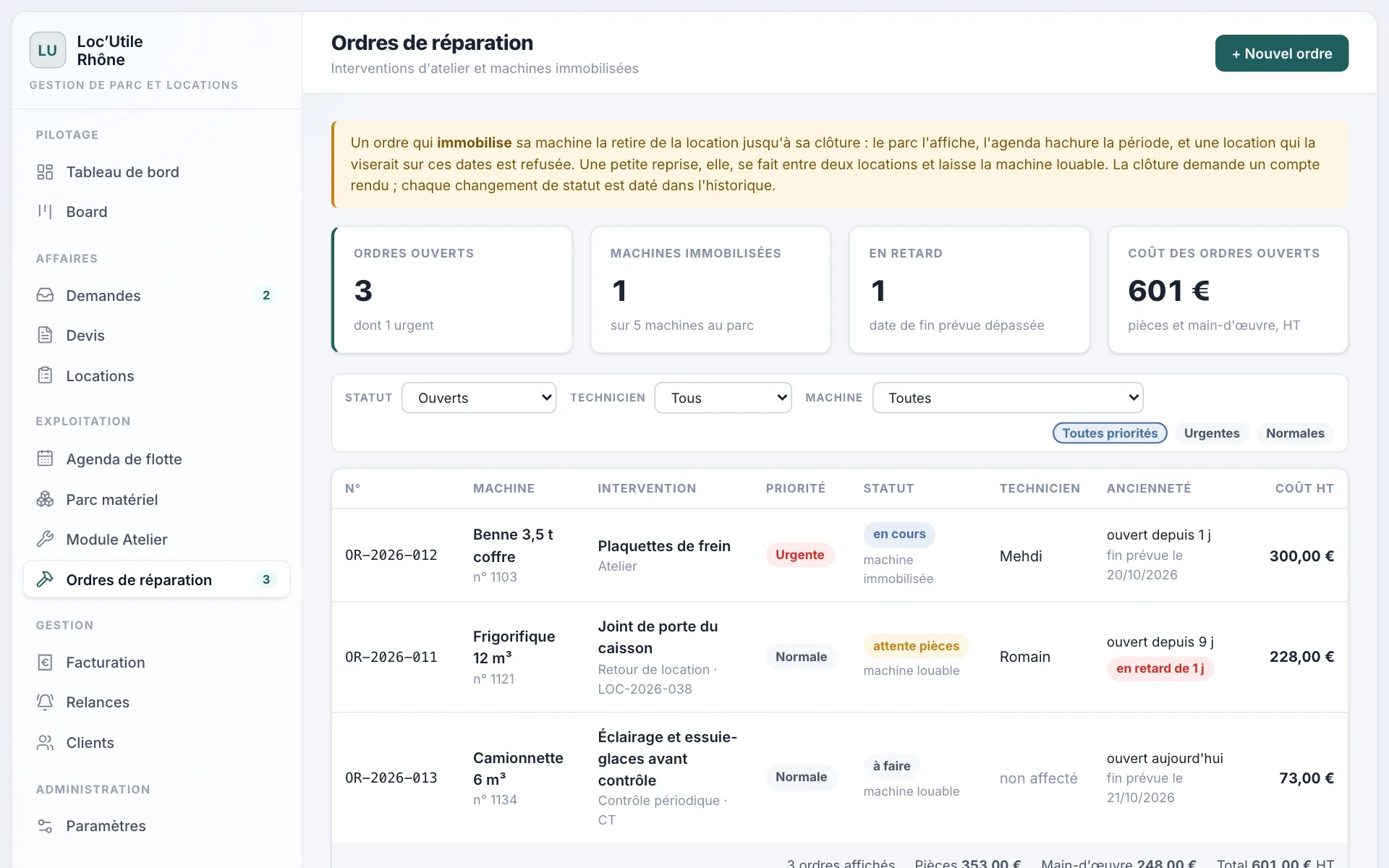Click the Coût des ordres ouverts card
The image size is (1389, 868).
click(x=1228, y=290)
